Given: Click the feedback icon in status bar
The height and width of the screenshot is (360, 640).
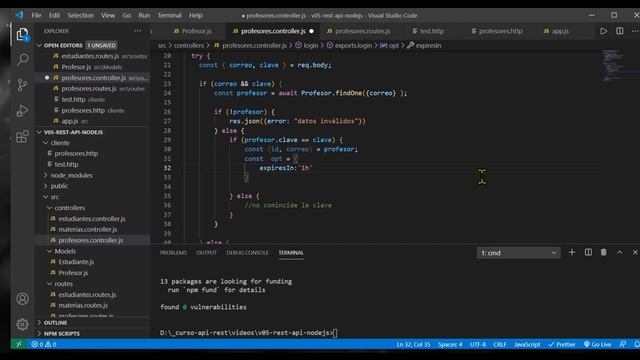Looking at the screenshot, I should click(x=622, y=344).
